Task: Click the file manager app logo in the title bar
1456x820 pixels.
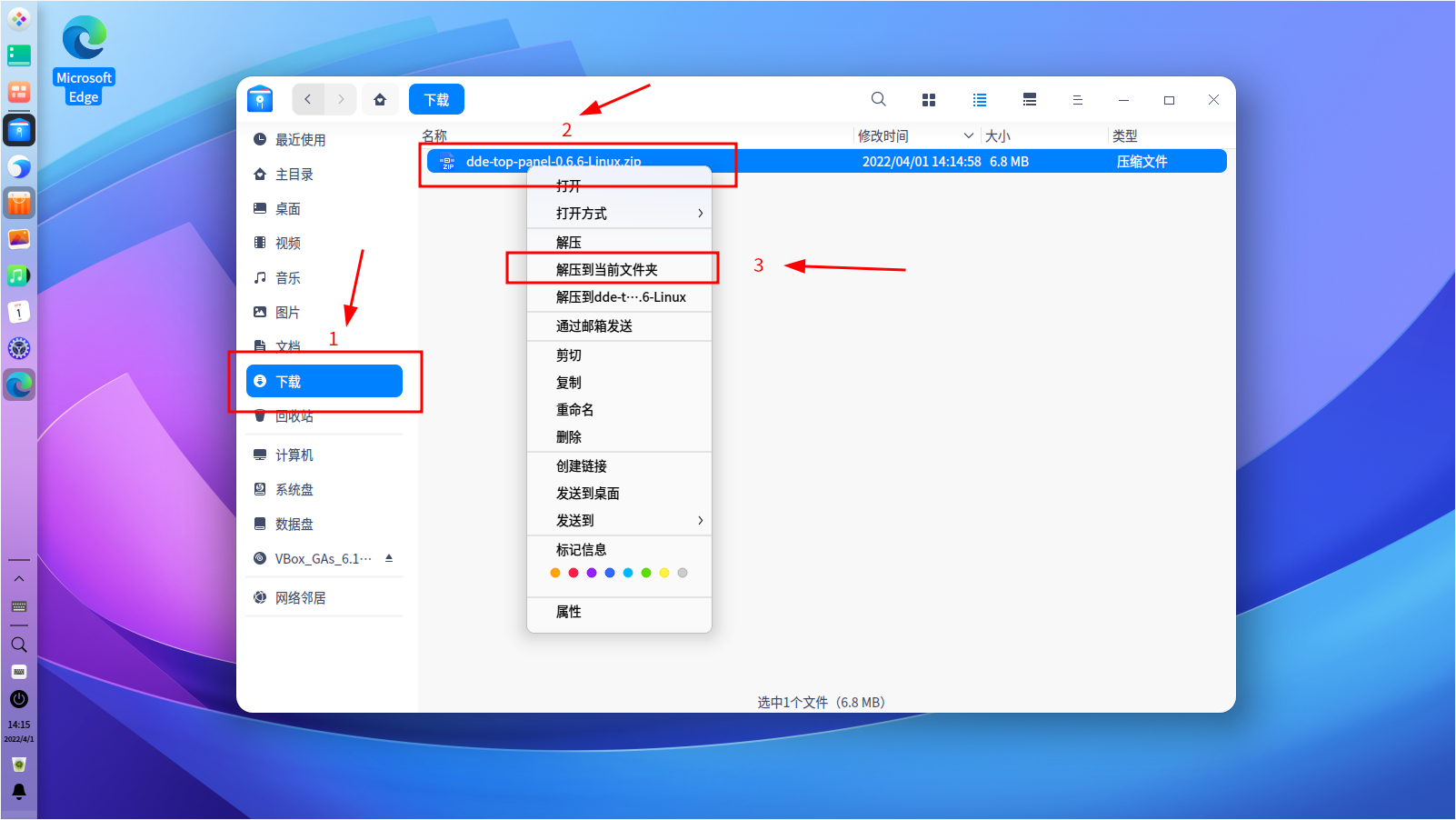Action: [x=260, y=99]
